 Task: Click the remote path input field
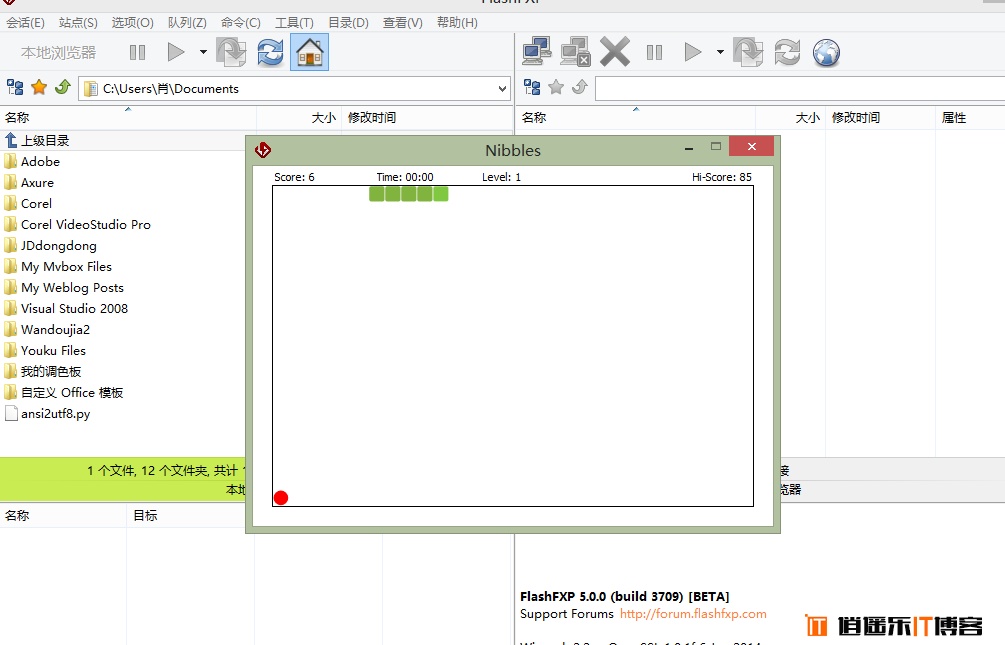point(800,88)
